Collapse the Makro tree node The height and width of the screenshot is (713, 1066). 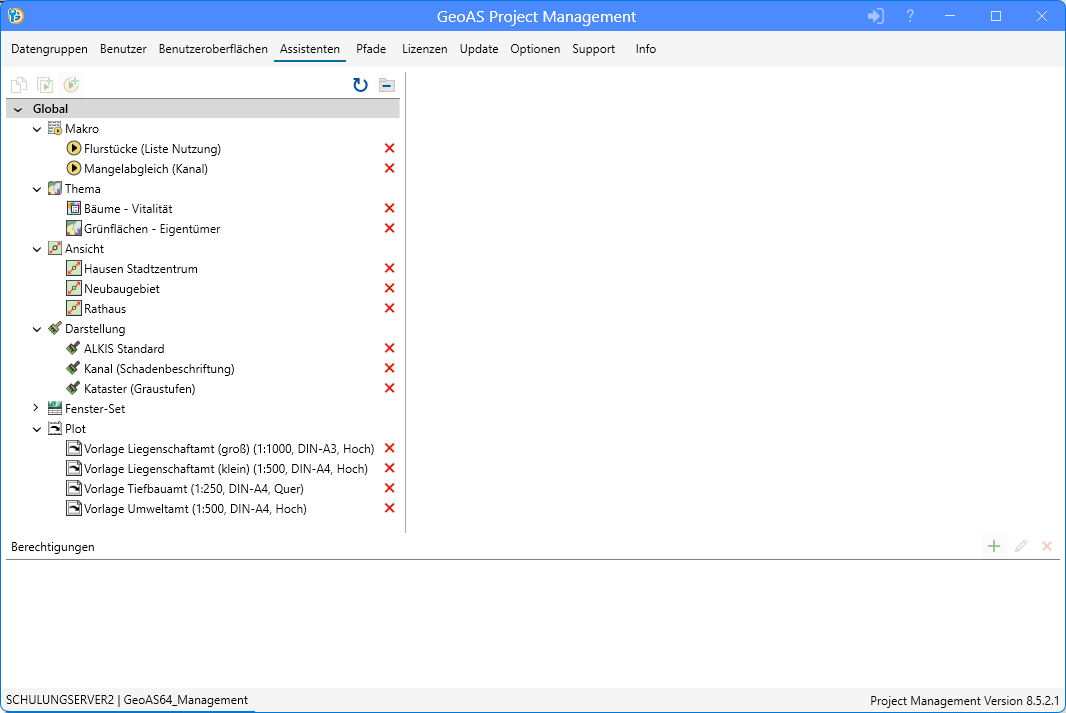[x=37, y=129]
